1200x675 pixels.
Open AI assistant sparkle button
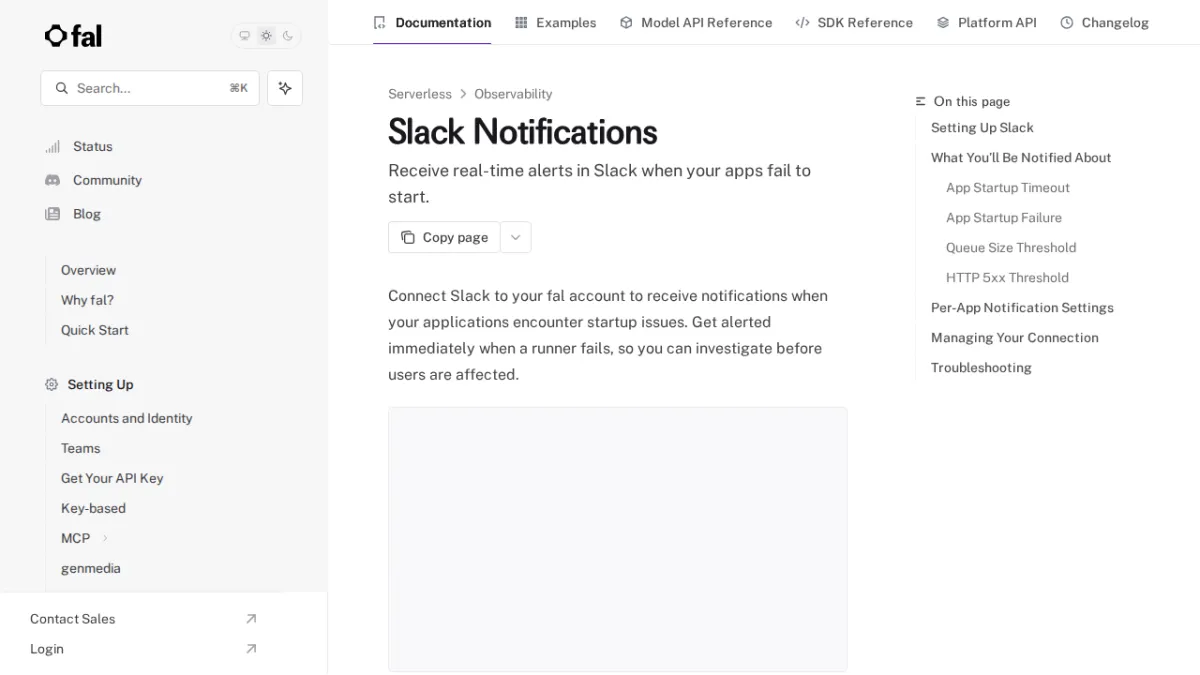[285, 88]
